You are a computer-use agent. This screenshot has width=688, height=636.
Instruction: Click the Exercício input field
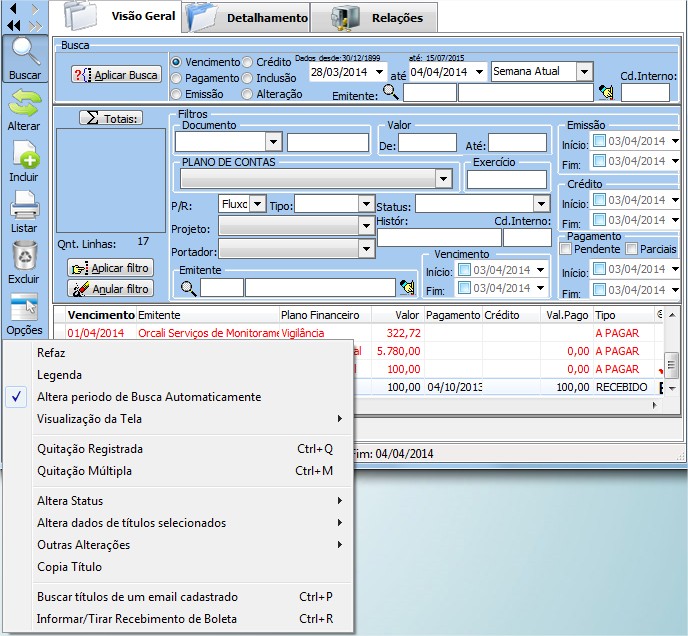(506, 179)
